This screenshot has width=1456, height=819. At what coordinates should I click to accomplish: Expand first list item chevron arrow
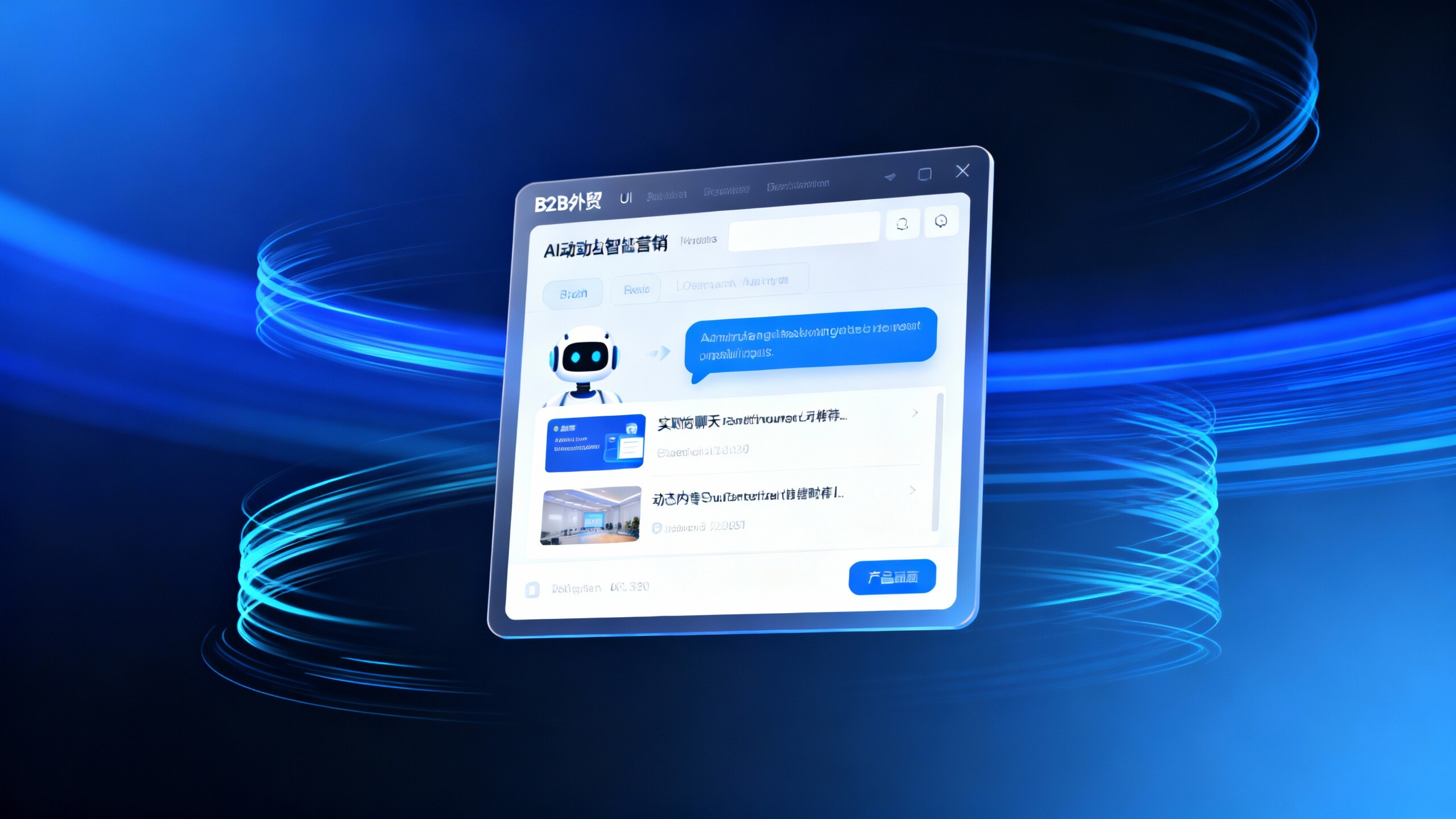coord(915,413)
